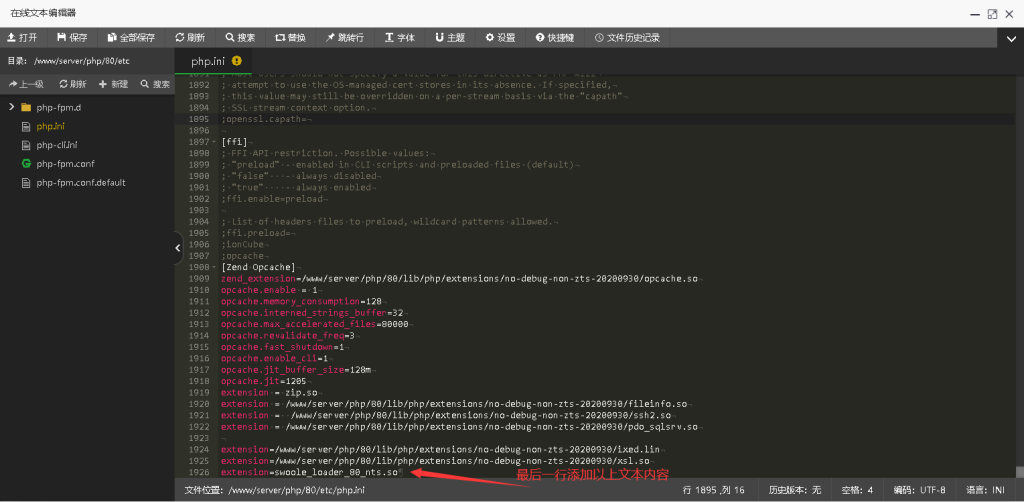The width and height of the screenshot is (1024, 502).
Task: Collapse the sidebar with the arrow handle
Action: (x=178, y=246)
